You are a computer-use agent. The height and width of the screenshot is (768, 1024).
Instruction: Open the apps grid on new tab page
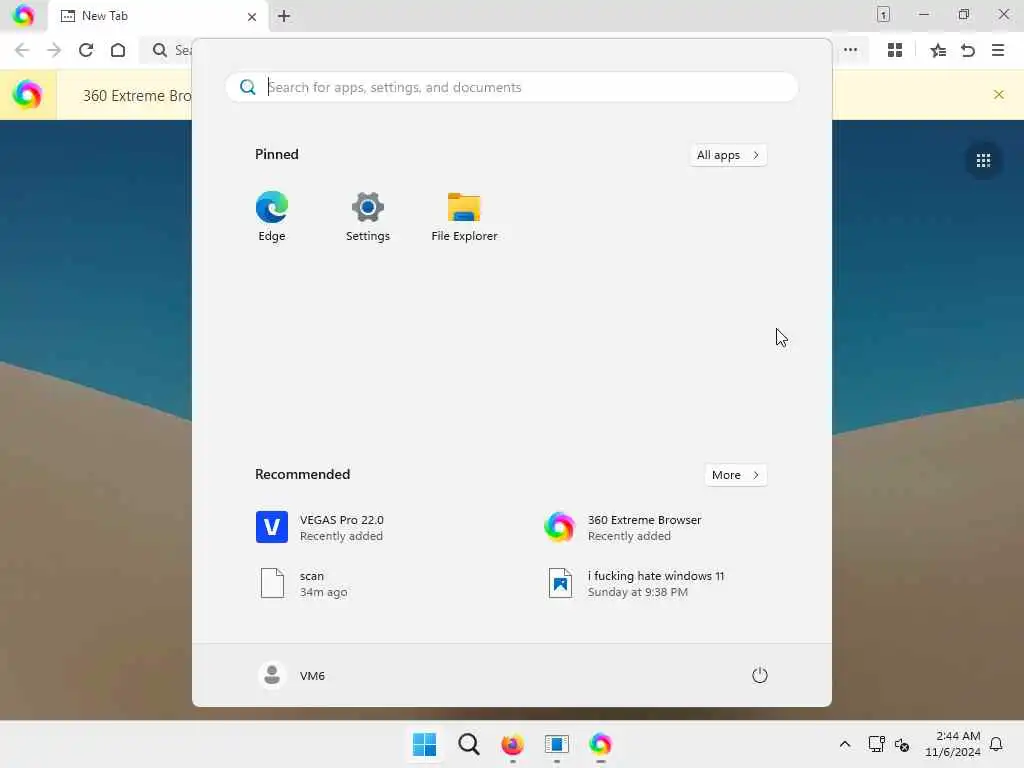(x=984, y=161)
